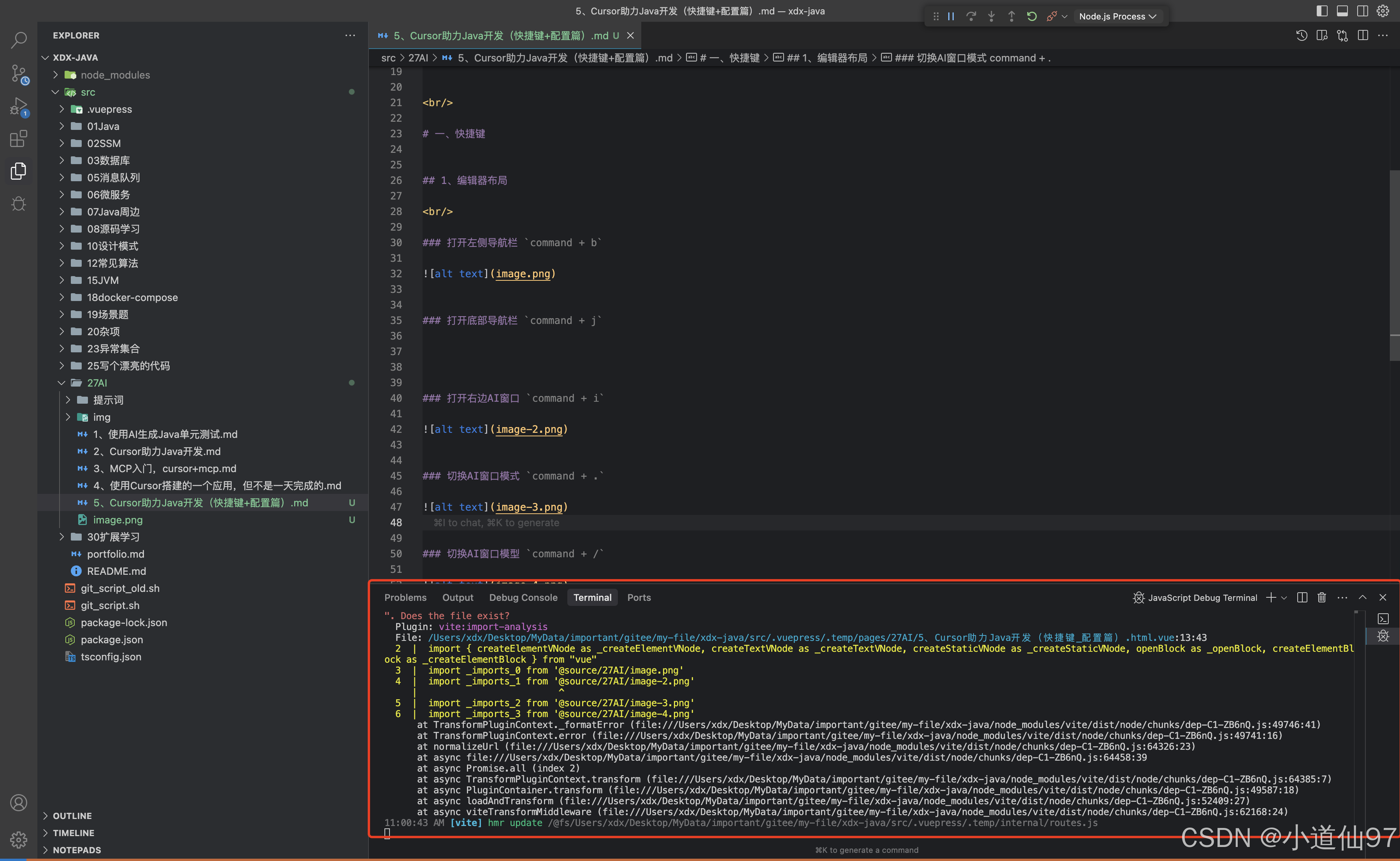Image resolution: width=1400 pixels, height=861 pixels.
Task: Open the Node.js Process dropdown
Action: click(1117, 16)
